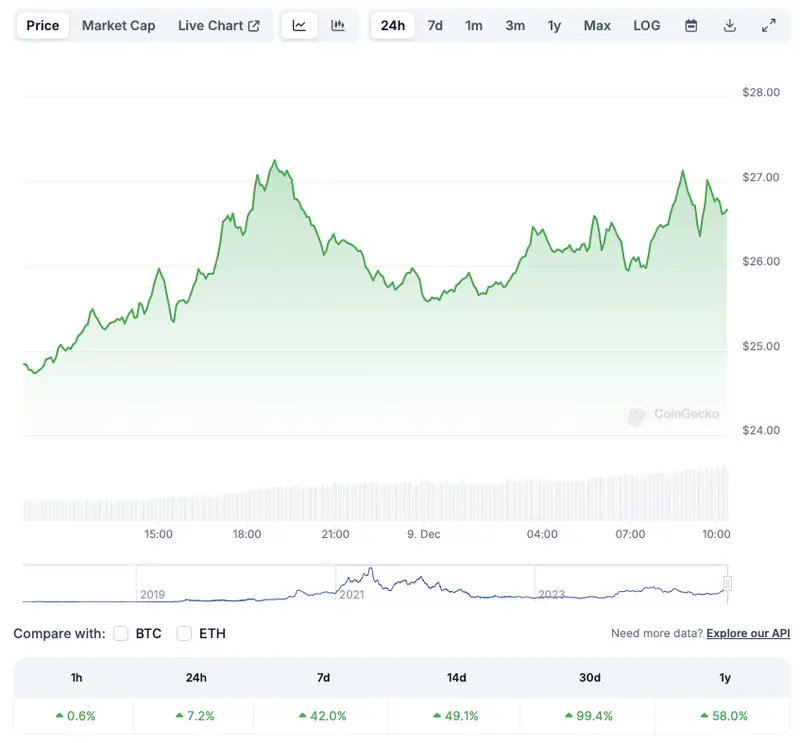The height and width of the screenshot is (743, 800).
Task: Select the 3m time range
Action: pyautogui.click(x=515, y=26)
